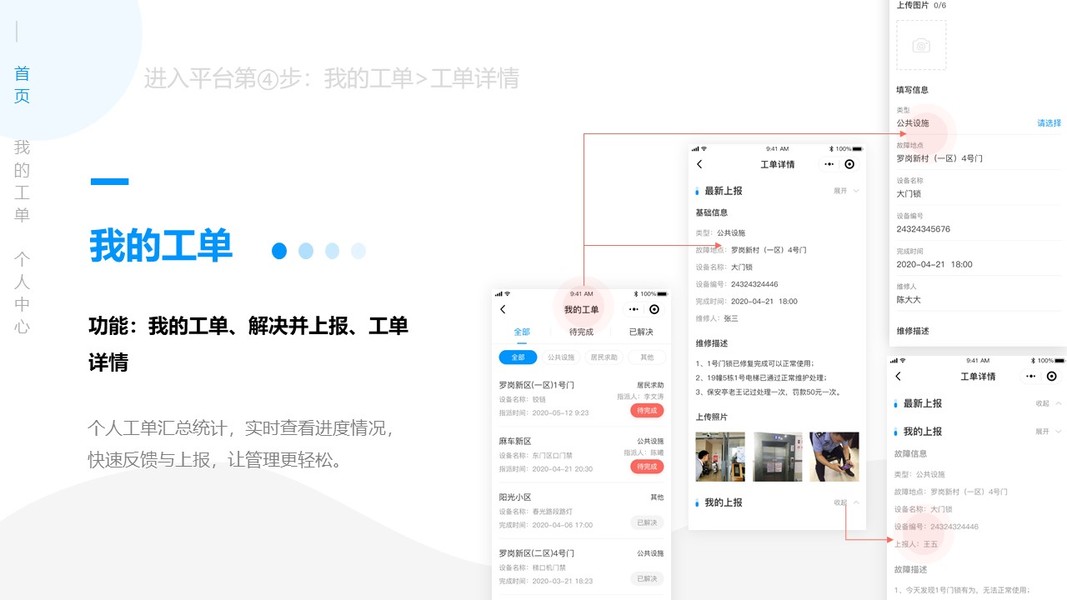
Task: Tap circle icon on lower-right 工单详情 screen
Action: coord(1052,376)
